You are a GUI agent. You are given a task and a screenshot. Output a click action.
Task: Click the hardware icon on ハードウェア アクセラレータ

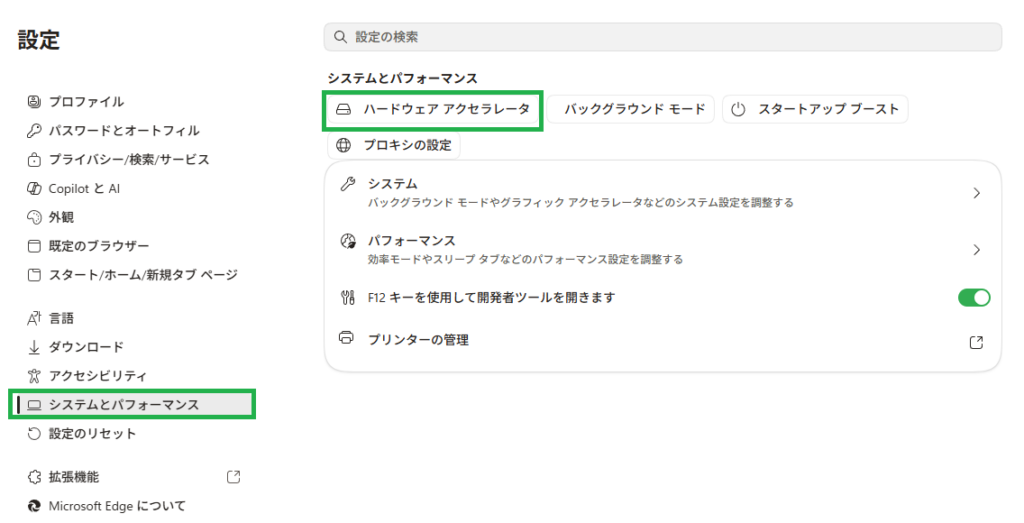click(x=344, y=109)
